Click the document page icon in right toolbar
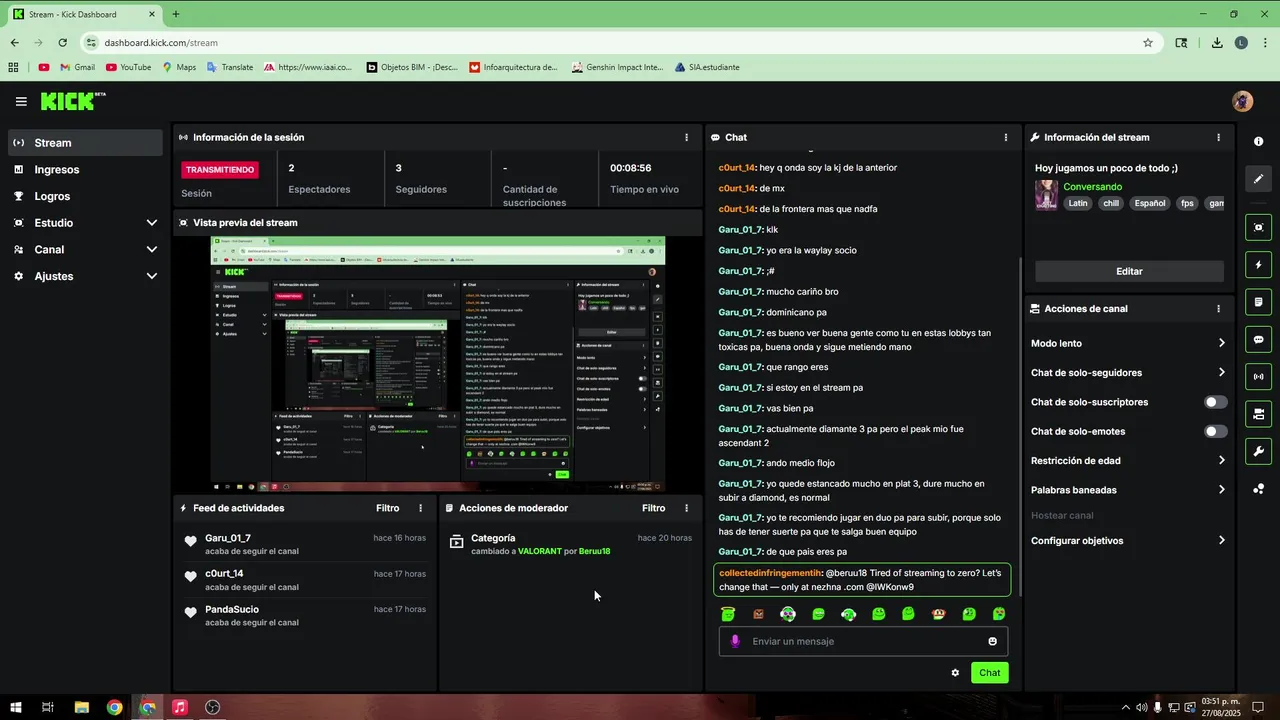1280x720 pixels. click(1258, 302)
